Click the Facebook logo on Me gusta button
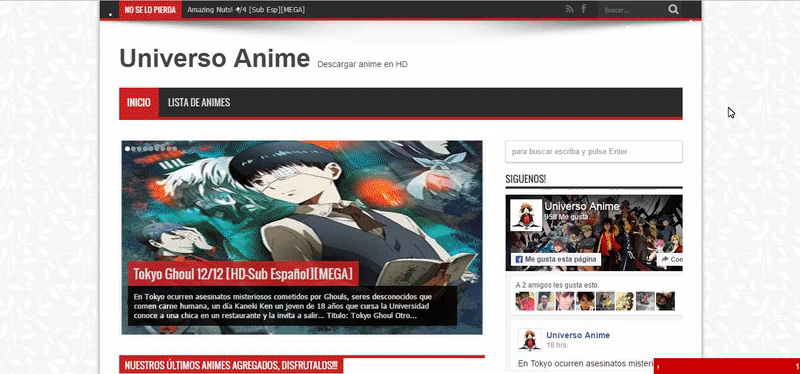Viewport: 800px width, 374px height. [x=519, y=260]
